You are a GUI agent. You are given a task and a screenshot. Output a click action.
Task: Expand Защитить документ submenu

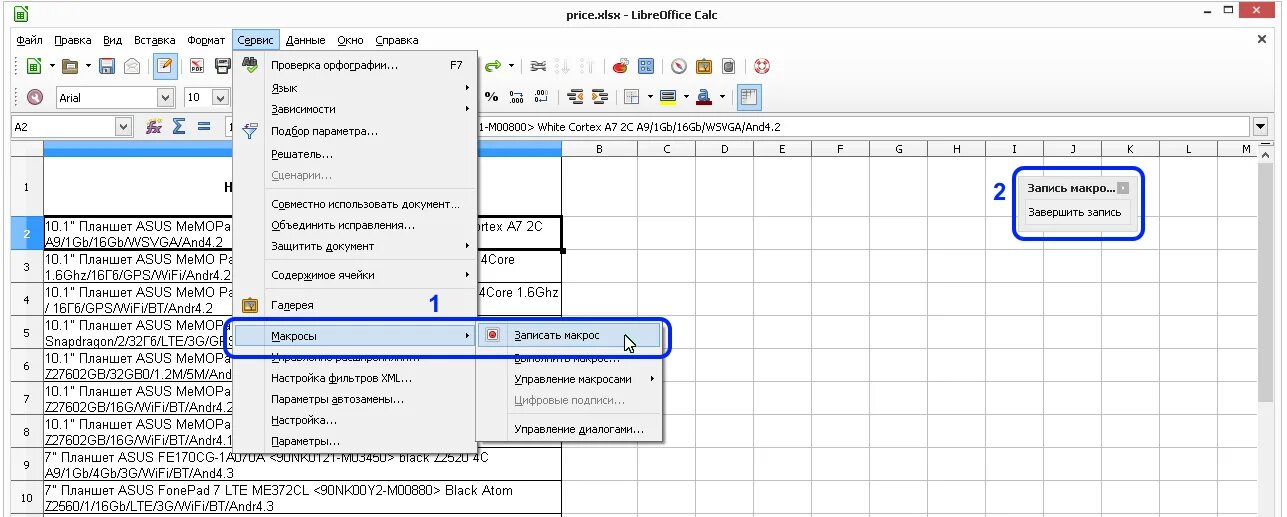point(355,246)
